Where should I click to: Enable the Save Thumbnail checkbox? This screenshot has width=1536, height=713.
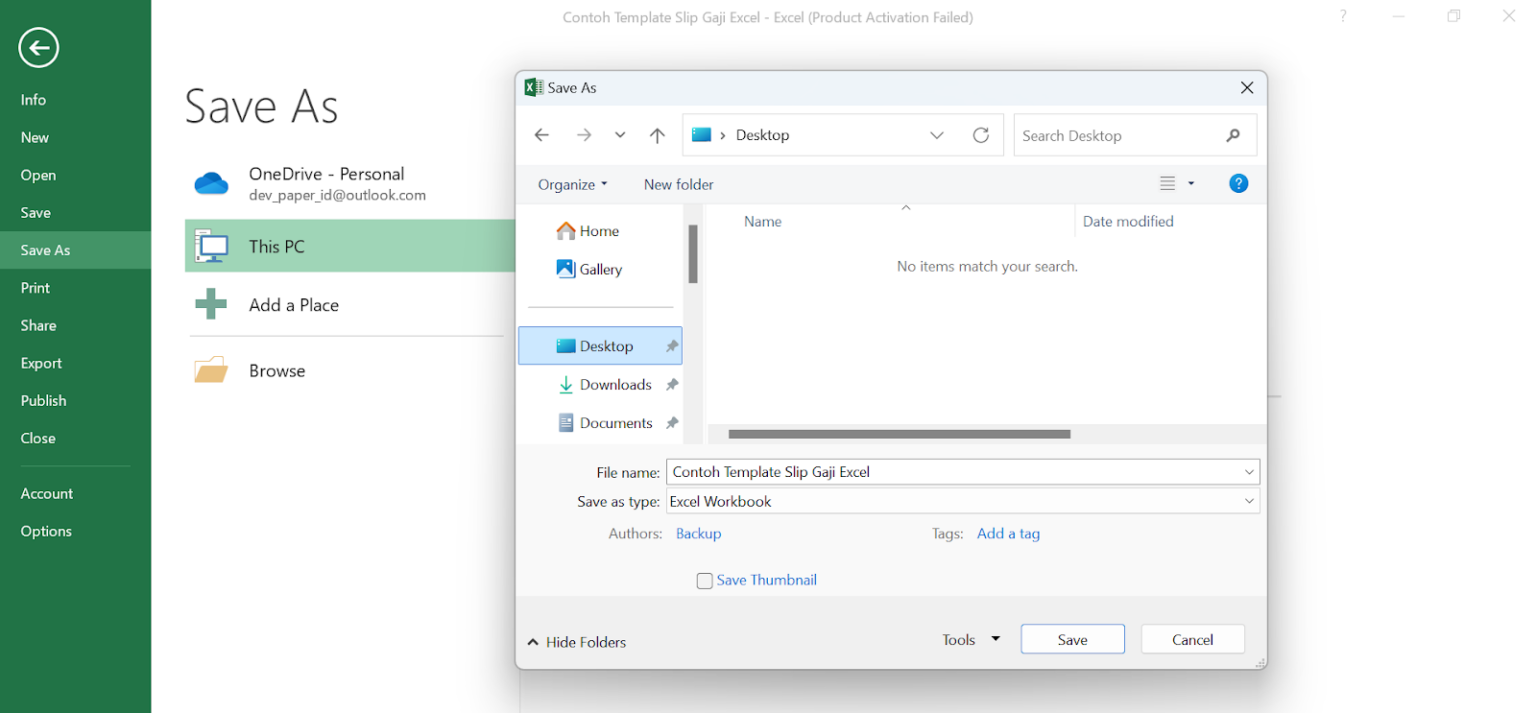pos(704,580)
